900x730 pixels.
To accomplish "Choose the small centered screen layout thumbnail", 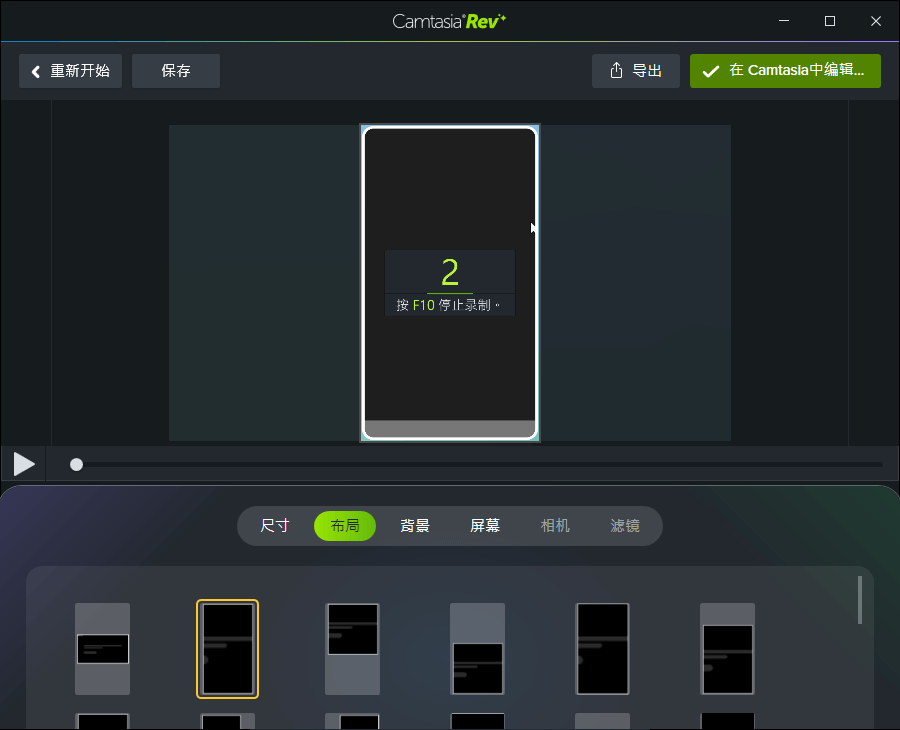I will tap(103, 649).
